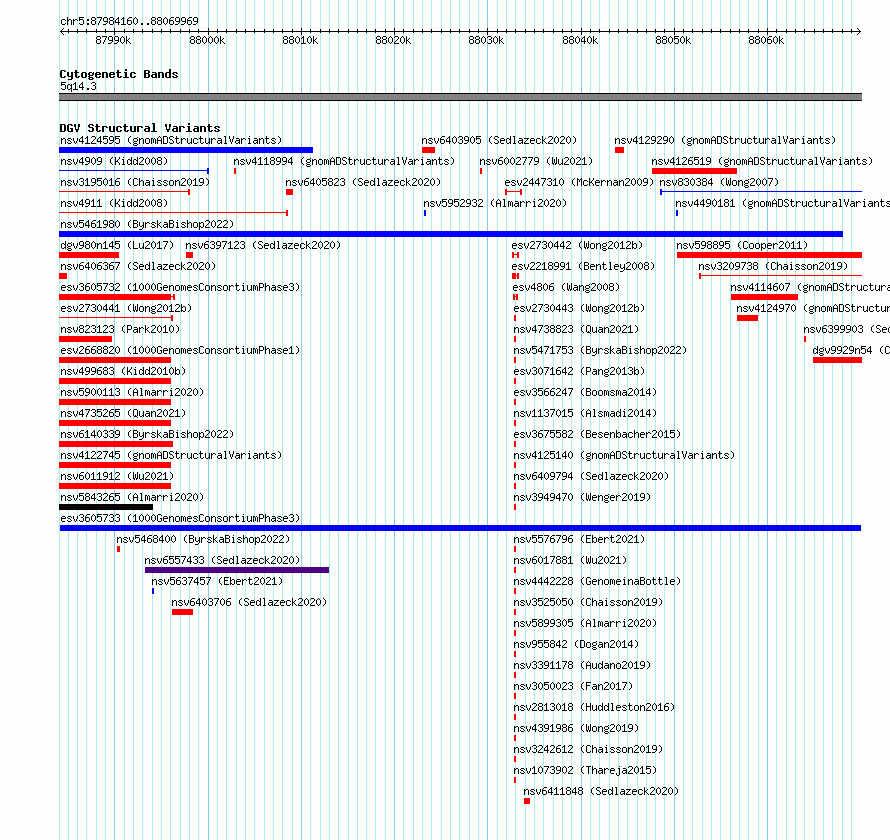Open esv2218991 (Bentley2008) variant
The image size is (890, 840).
(x=583, y=266)
